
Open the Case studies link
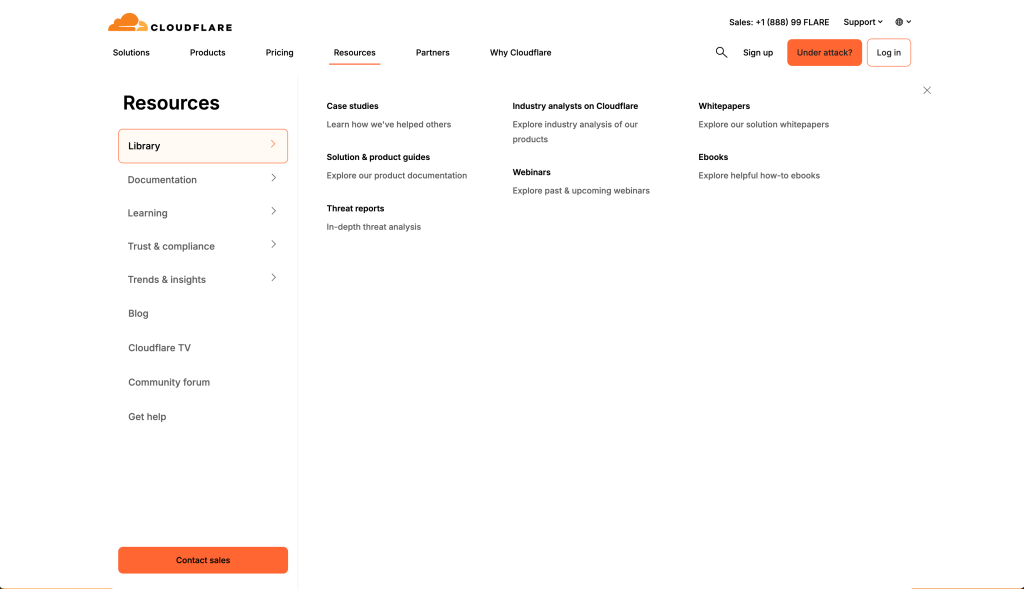(x=352, y=106)
